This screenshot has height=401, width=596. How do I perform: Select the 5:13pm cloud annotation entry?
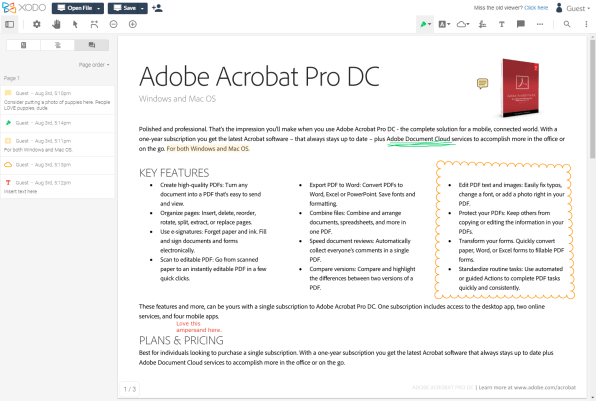coord(57,165)
